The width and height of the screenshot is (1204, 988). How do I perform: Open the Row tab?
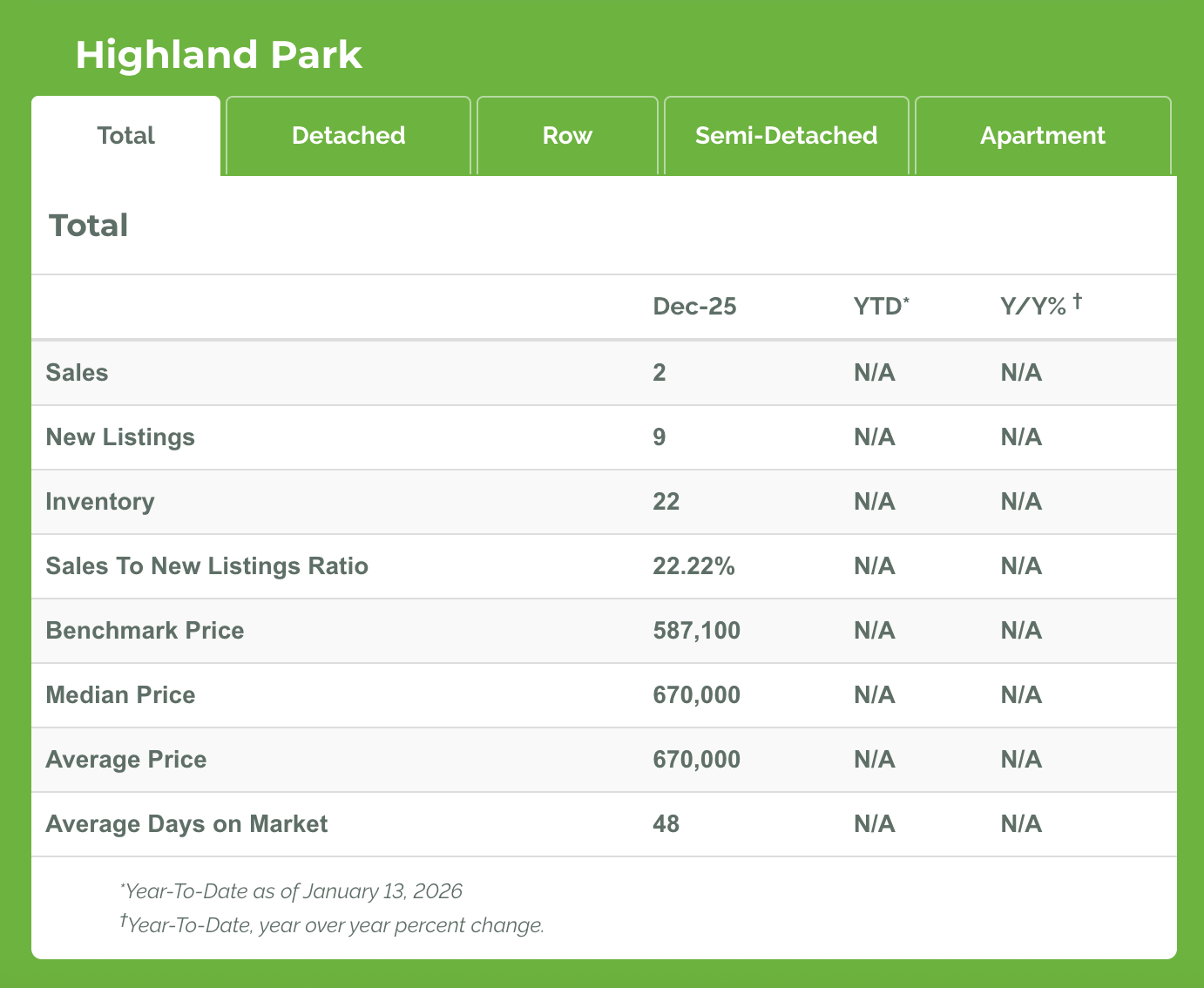tap(567, 136)
